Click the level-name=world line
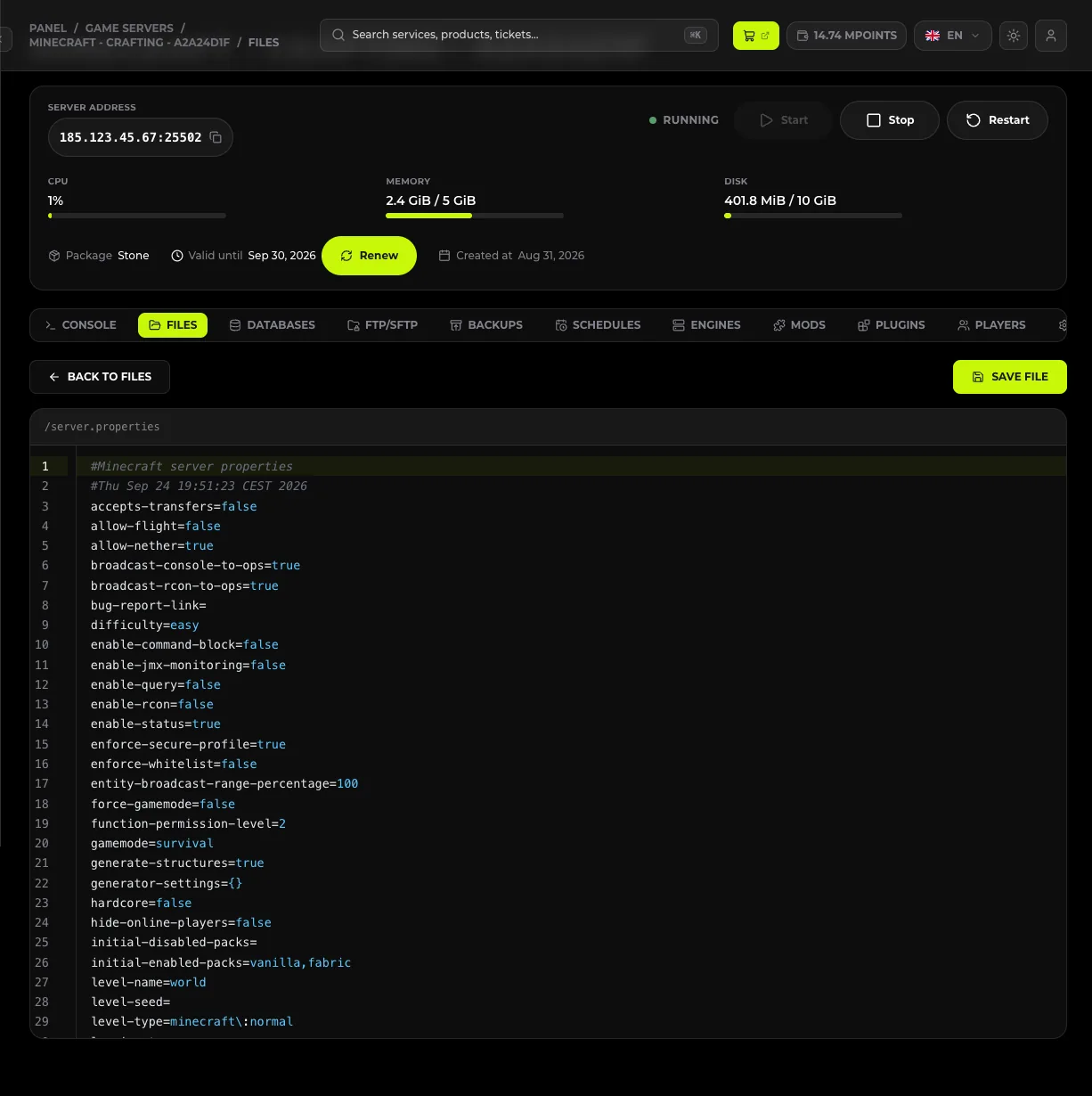Viewport: 1092px width, 1096px height. click(149, 982)
